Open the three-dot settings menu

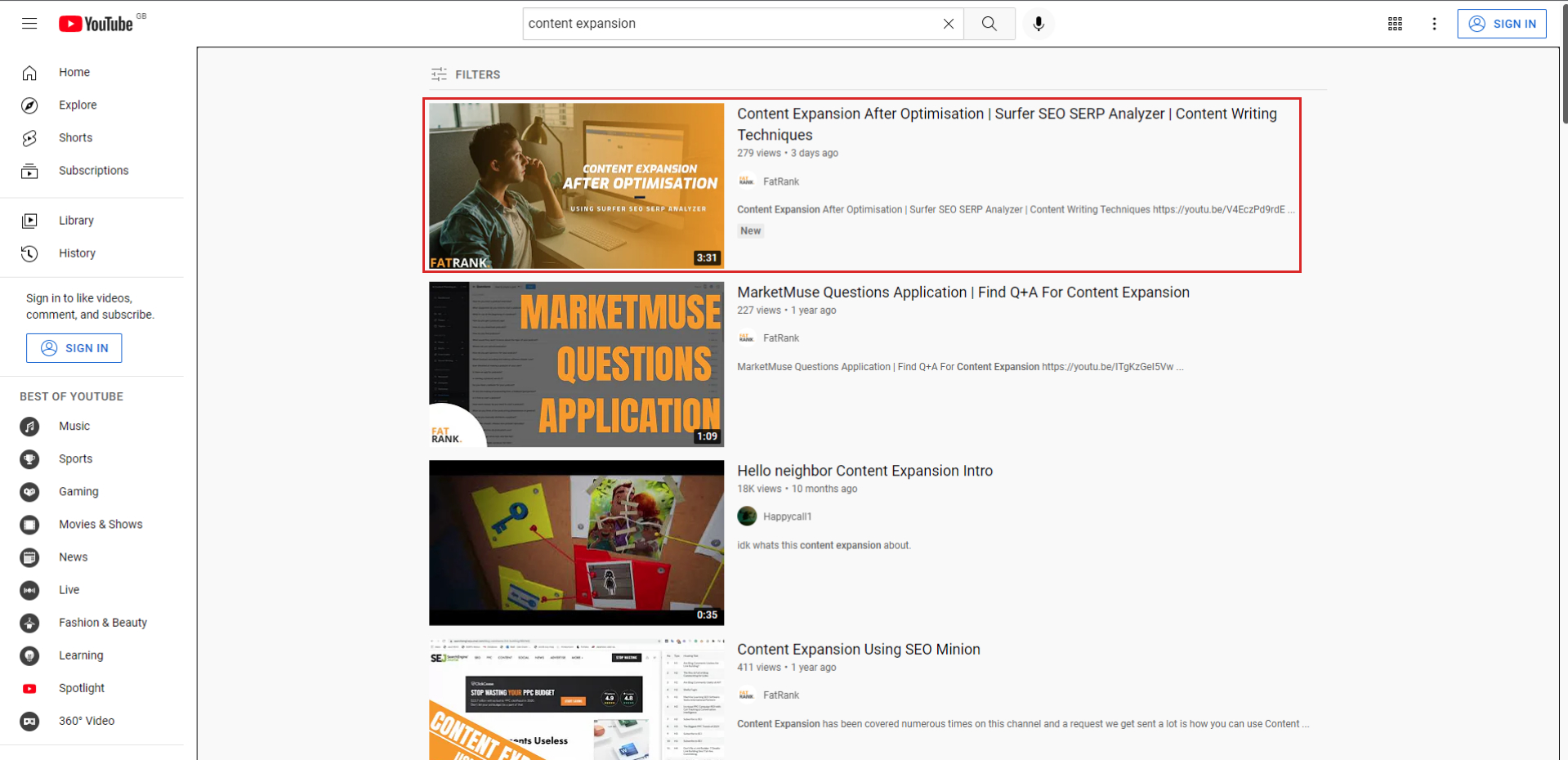point(1434,24)
